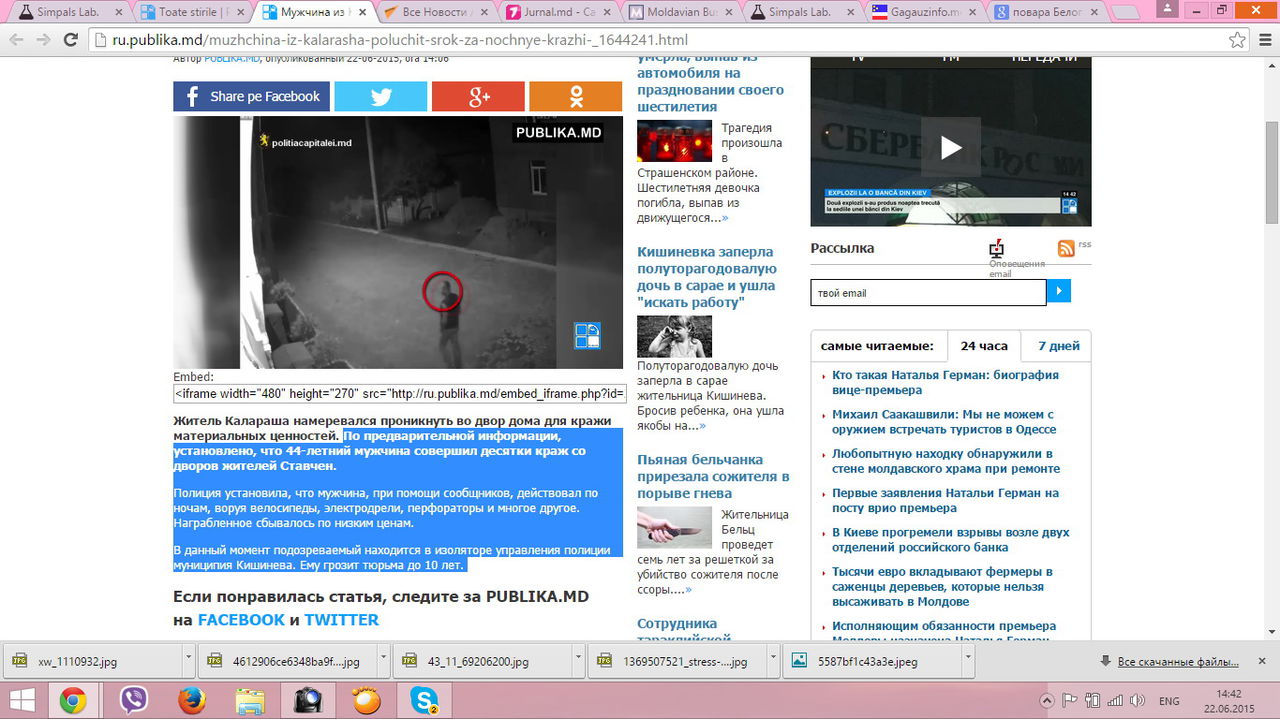Expand dropdown arrow for 4612906ce6348ba9f download
1280x719 pixels.
point(384,661)
